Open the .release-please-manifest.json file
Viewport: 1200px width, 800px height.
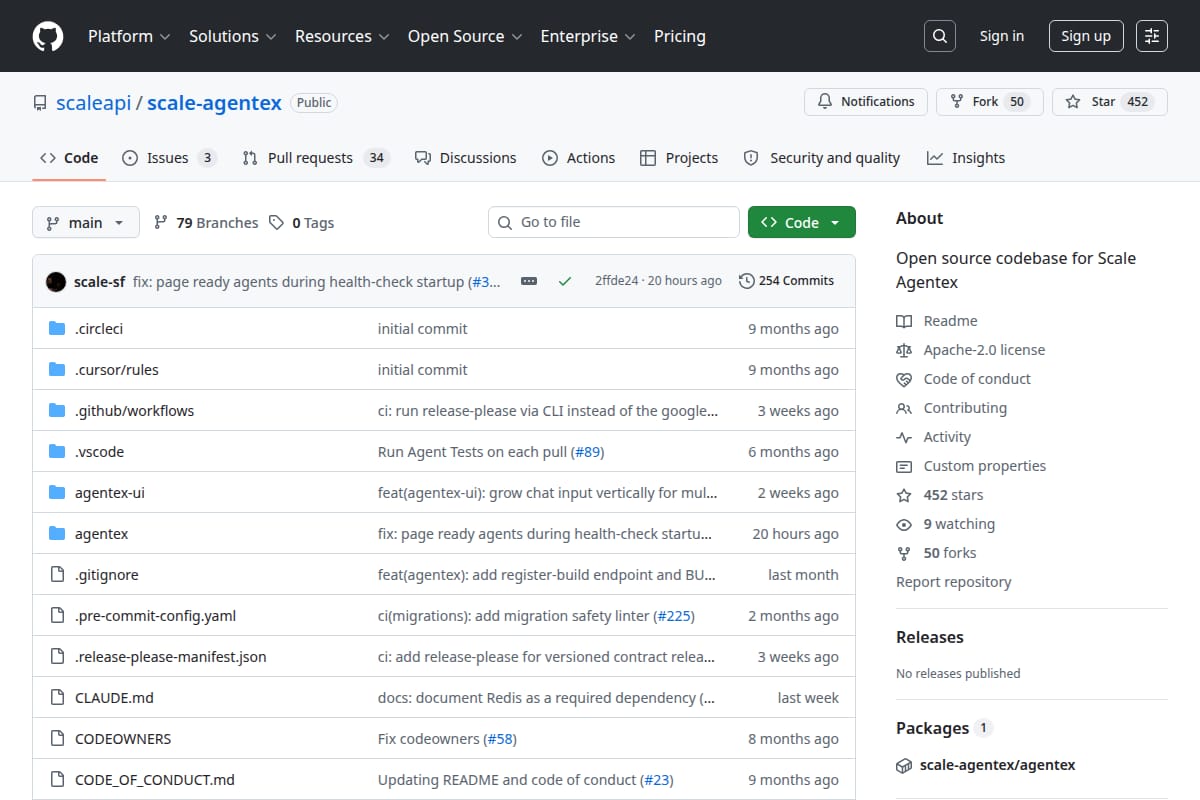point(171,657)
